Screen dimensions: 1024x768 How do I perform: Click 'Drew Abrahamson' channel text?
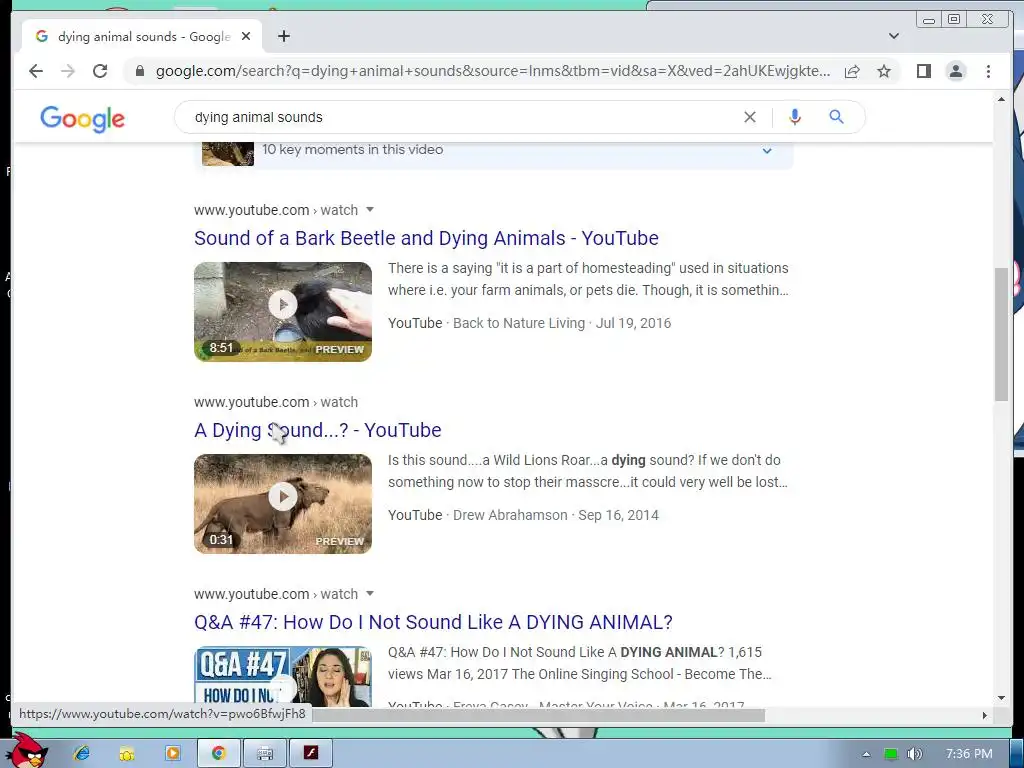(x=510, y=515)
